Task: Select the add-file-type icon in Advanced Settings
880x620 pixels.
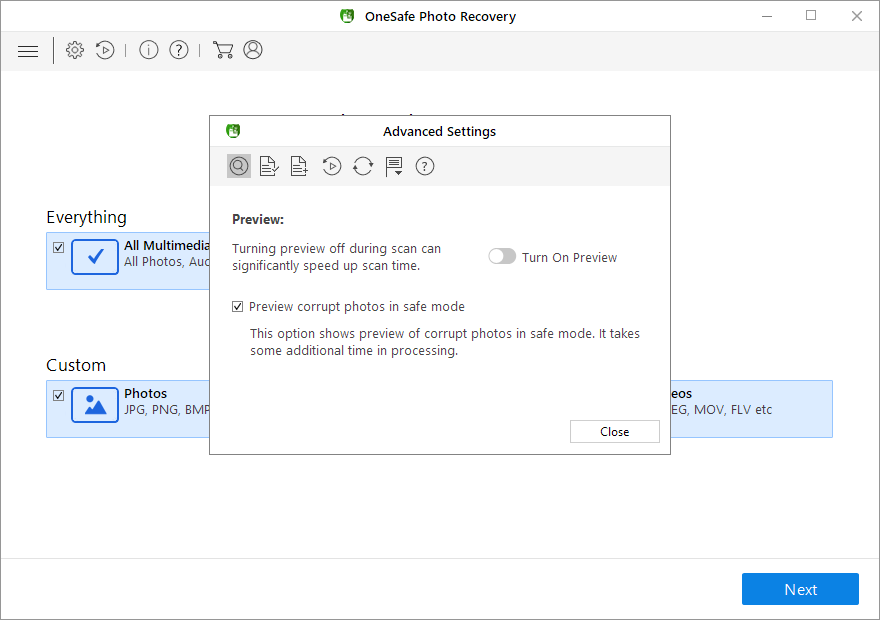Action: [x=299, y=166]
